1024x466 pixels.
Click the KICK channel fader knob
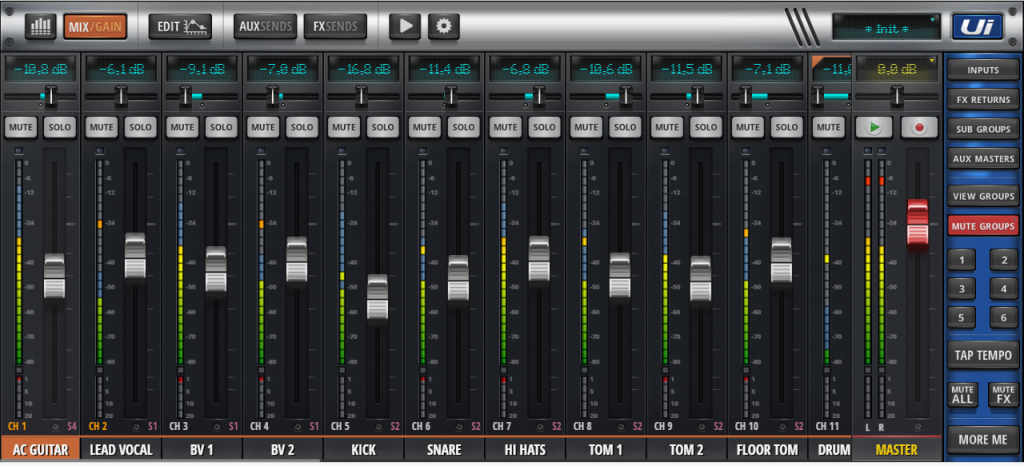(377, 297)
